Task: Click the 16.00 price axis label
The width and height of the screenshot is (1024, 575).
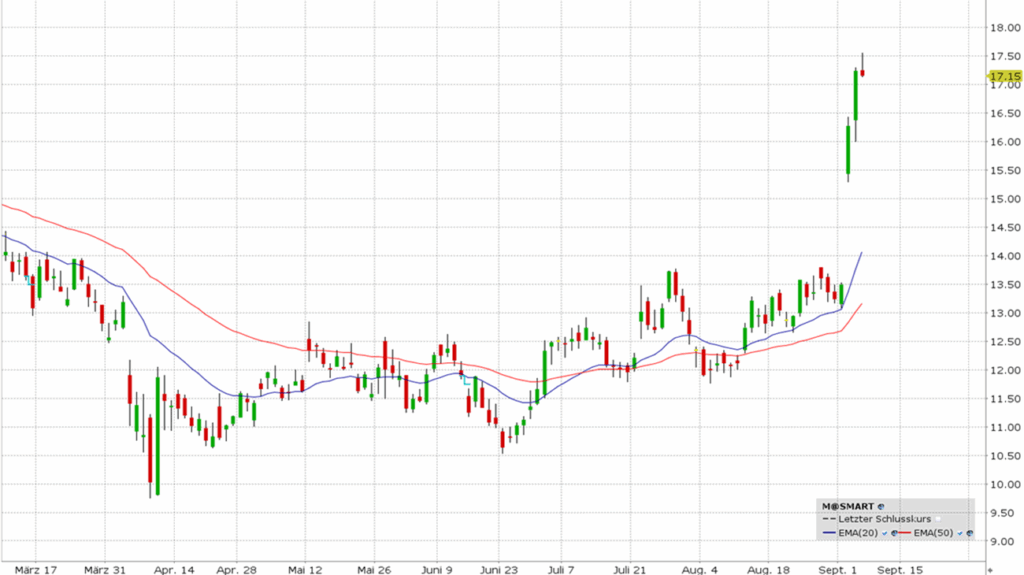Action: pyautogui.click(x=1006, y=142)
